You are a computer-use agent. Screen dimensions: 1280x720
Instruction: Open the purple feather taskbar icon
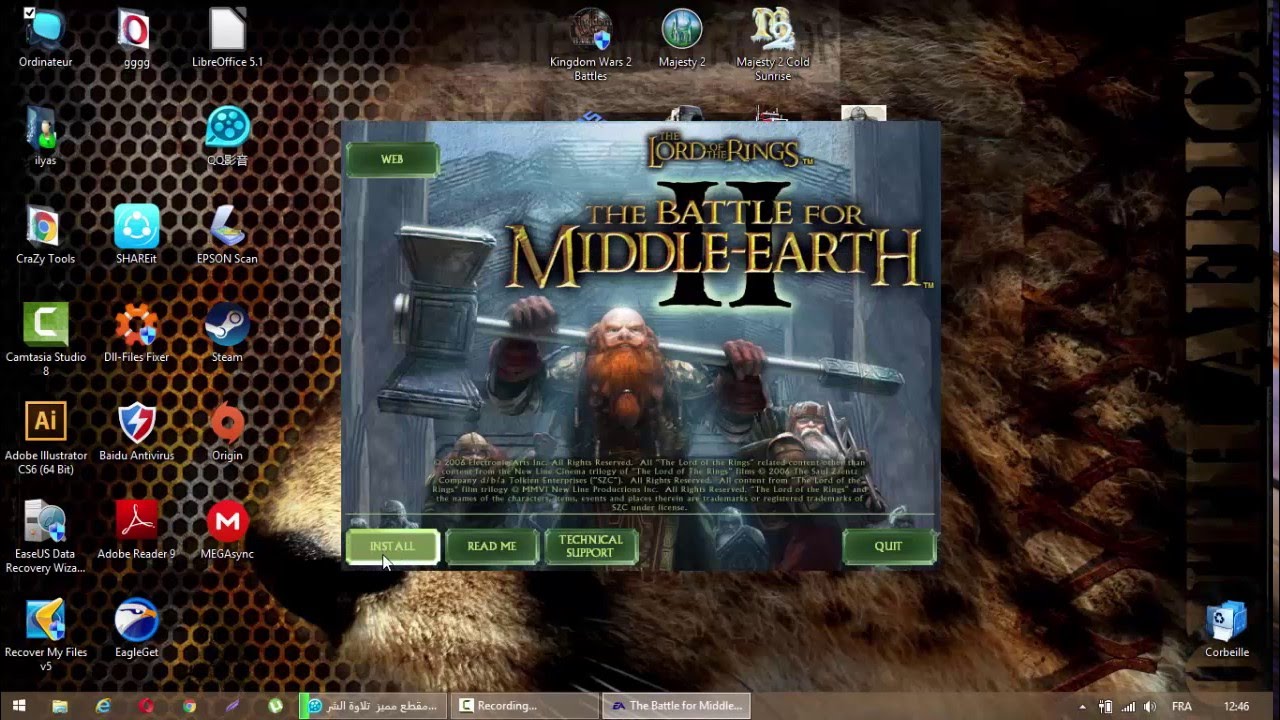tap(232, 706)
